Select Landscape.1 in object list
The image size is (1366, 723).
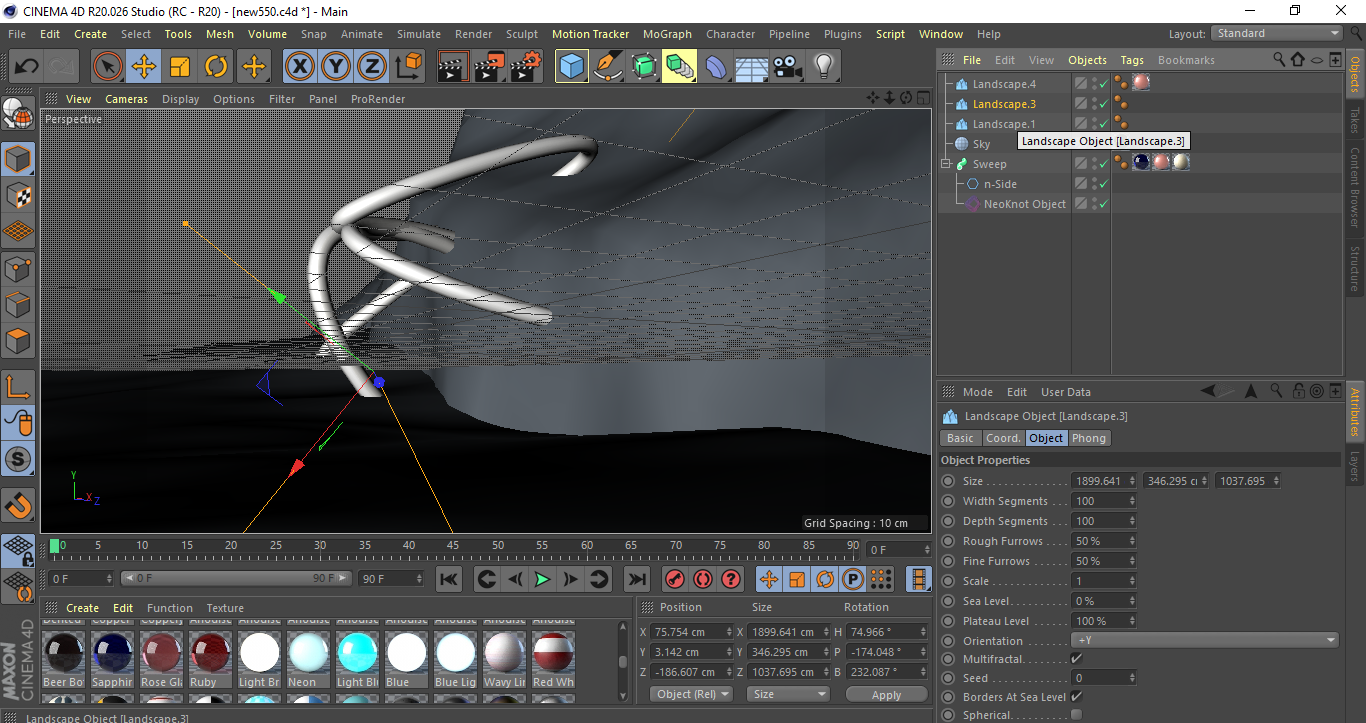(x=1004, y=124)
